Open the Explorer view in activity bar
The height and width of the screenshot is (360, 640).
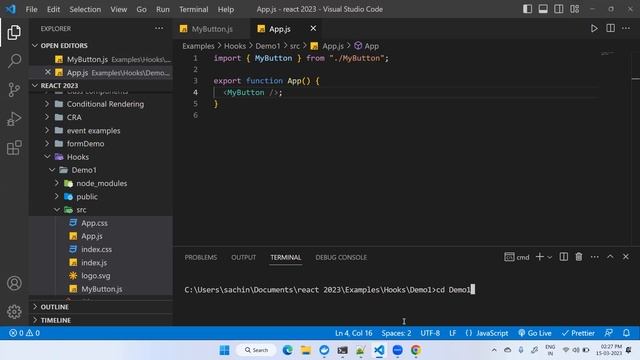[14, 33]
